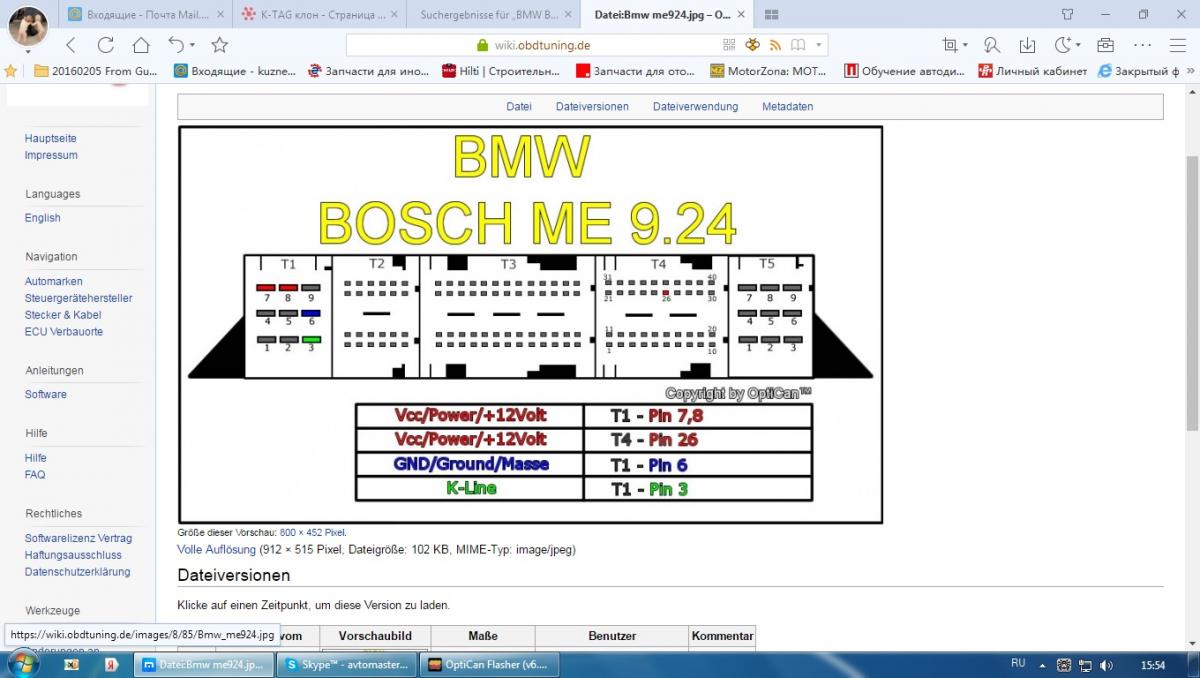Jump to the Datei section tab
This screenshot has height=678, width=1200.
[519, 106]
